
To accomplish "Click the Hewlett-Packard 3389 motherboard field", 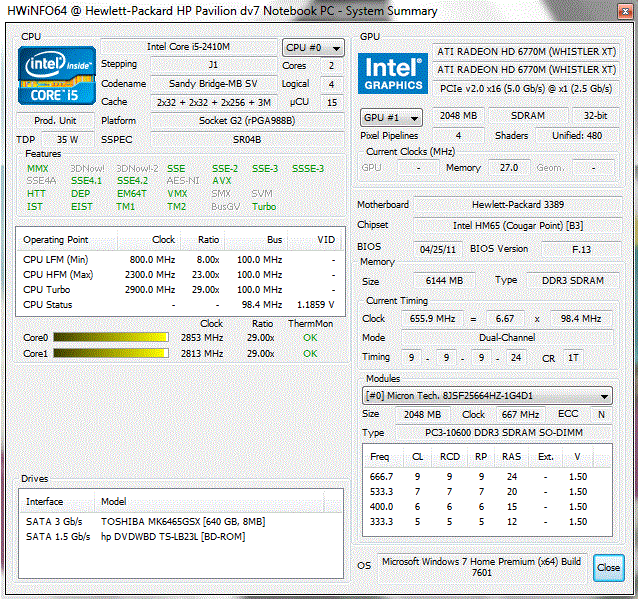I will pyautogui.click(x=518, y=205).
